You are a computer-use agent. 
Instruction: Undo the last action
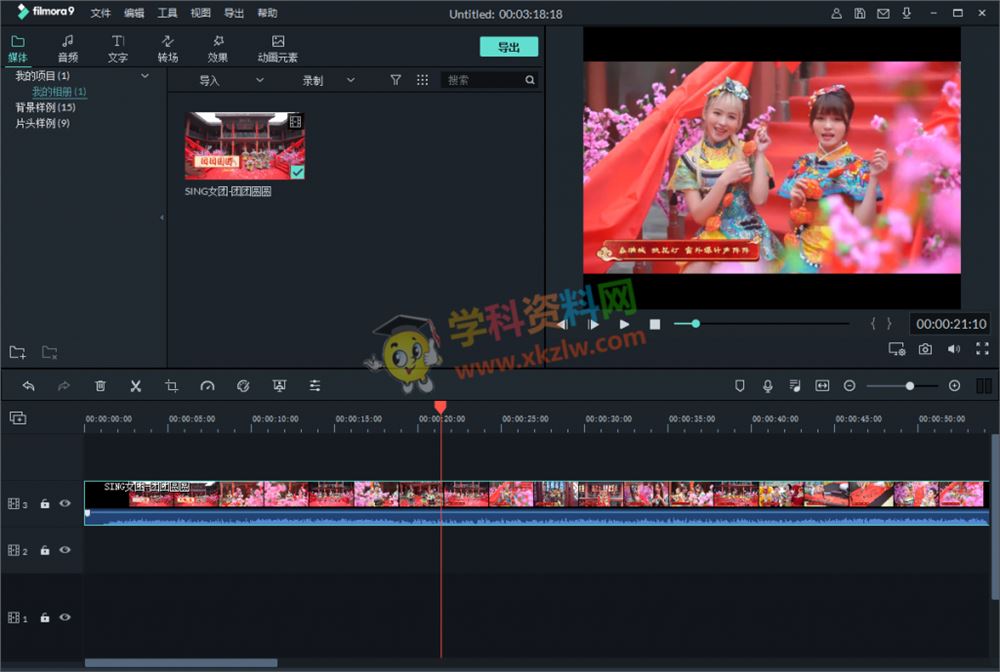coord(28,386)
